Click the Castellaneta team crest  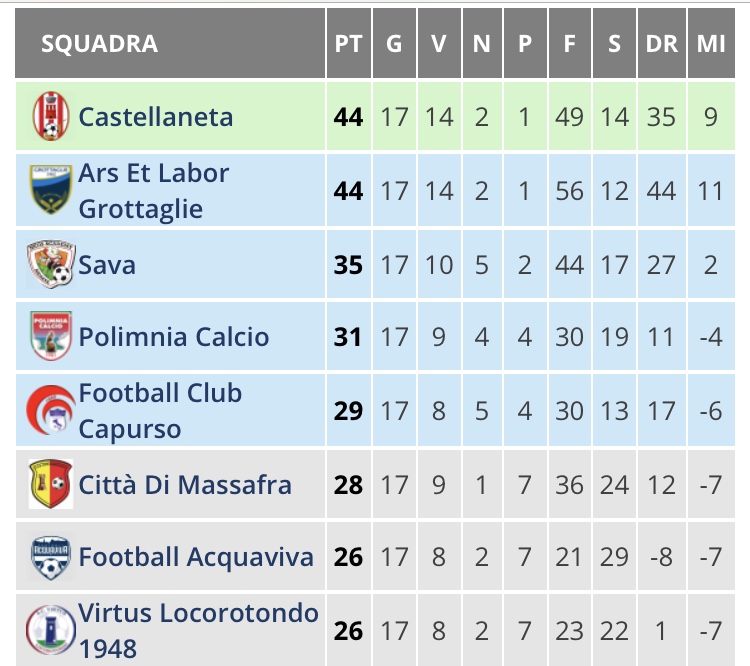pyautogui.click(x=51, y=116)
